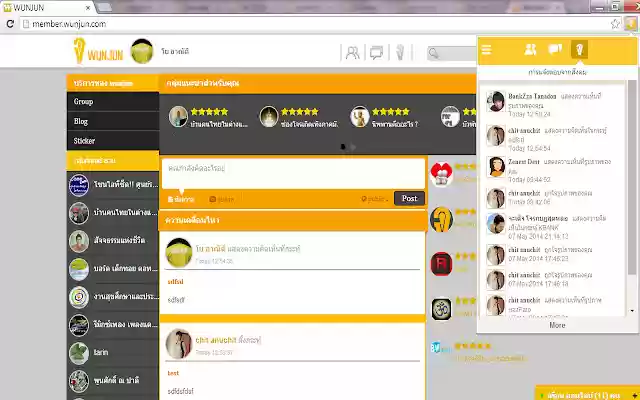The width and height of the screenshot is (640, 400).
Task: Click the Post button
Action: [409, 198]
